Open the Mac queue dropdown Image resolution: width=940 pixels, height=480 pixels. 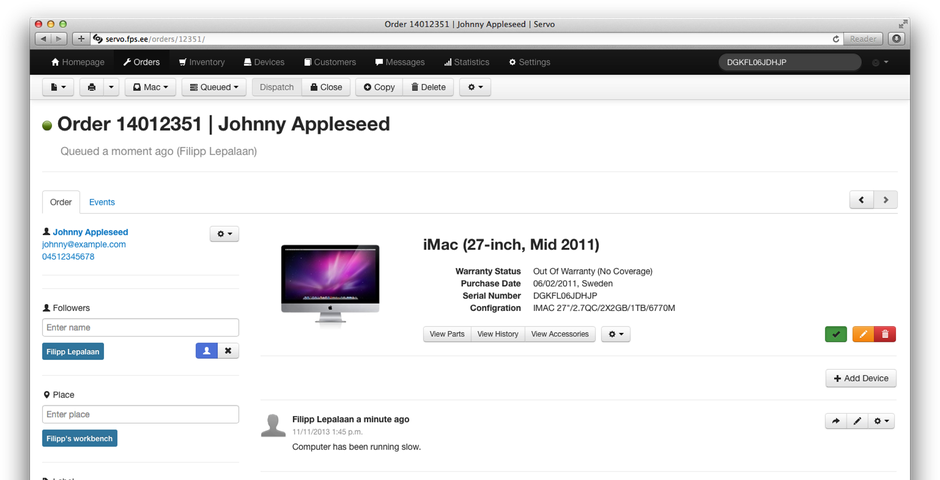pos(150,87)
